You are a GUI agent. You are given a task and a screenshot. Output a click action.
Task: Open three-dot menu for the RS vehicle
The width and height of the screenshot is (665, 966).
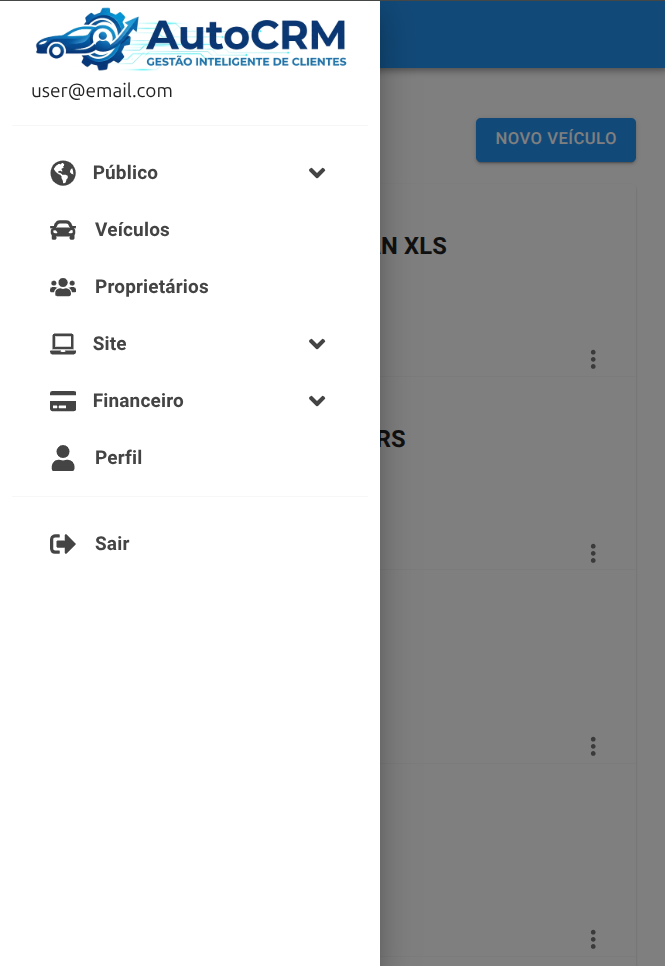(593, 553)
